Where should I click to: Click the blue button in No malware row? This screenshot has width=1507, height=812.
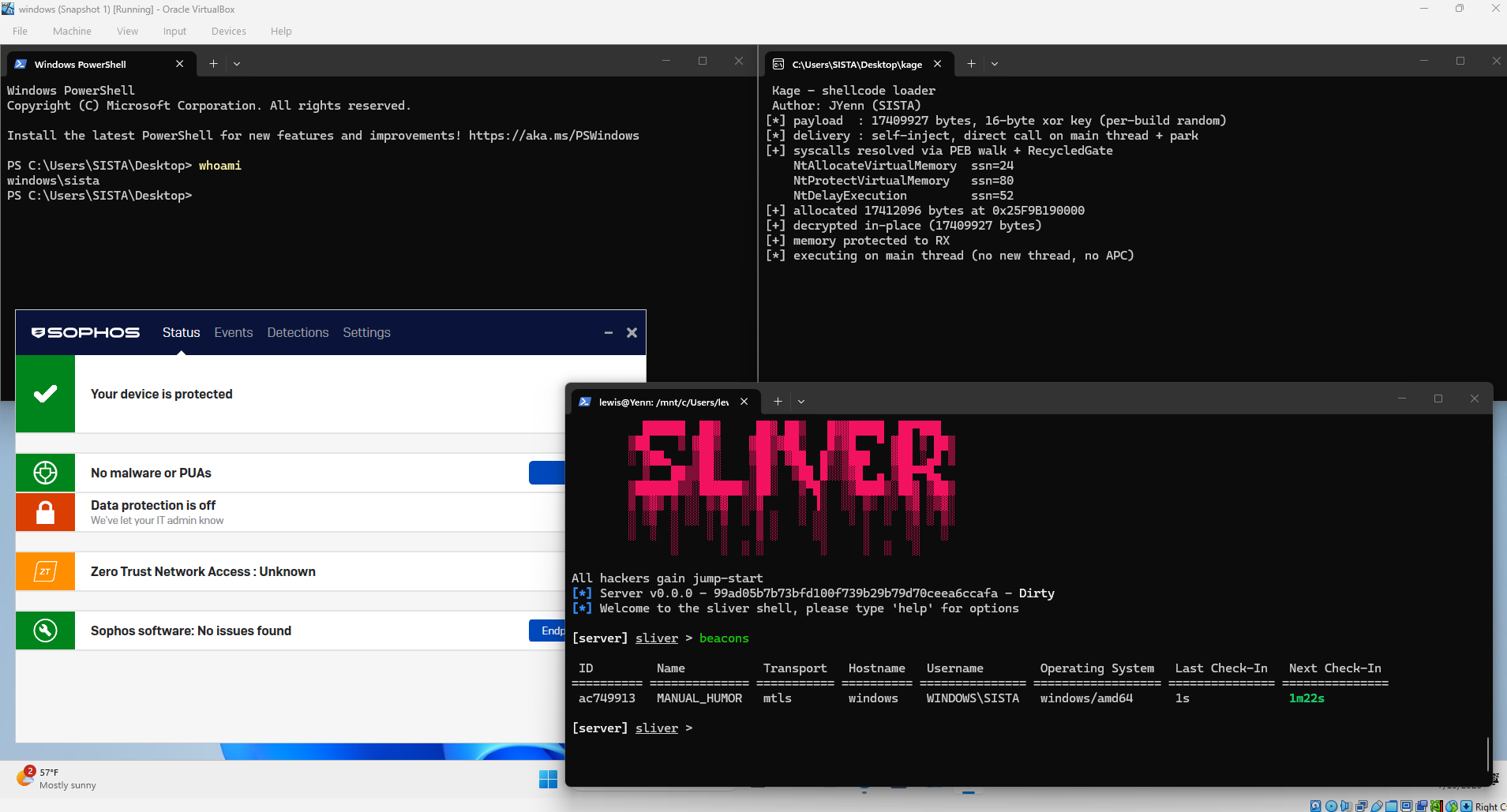coord(547,473)
